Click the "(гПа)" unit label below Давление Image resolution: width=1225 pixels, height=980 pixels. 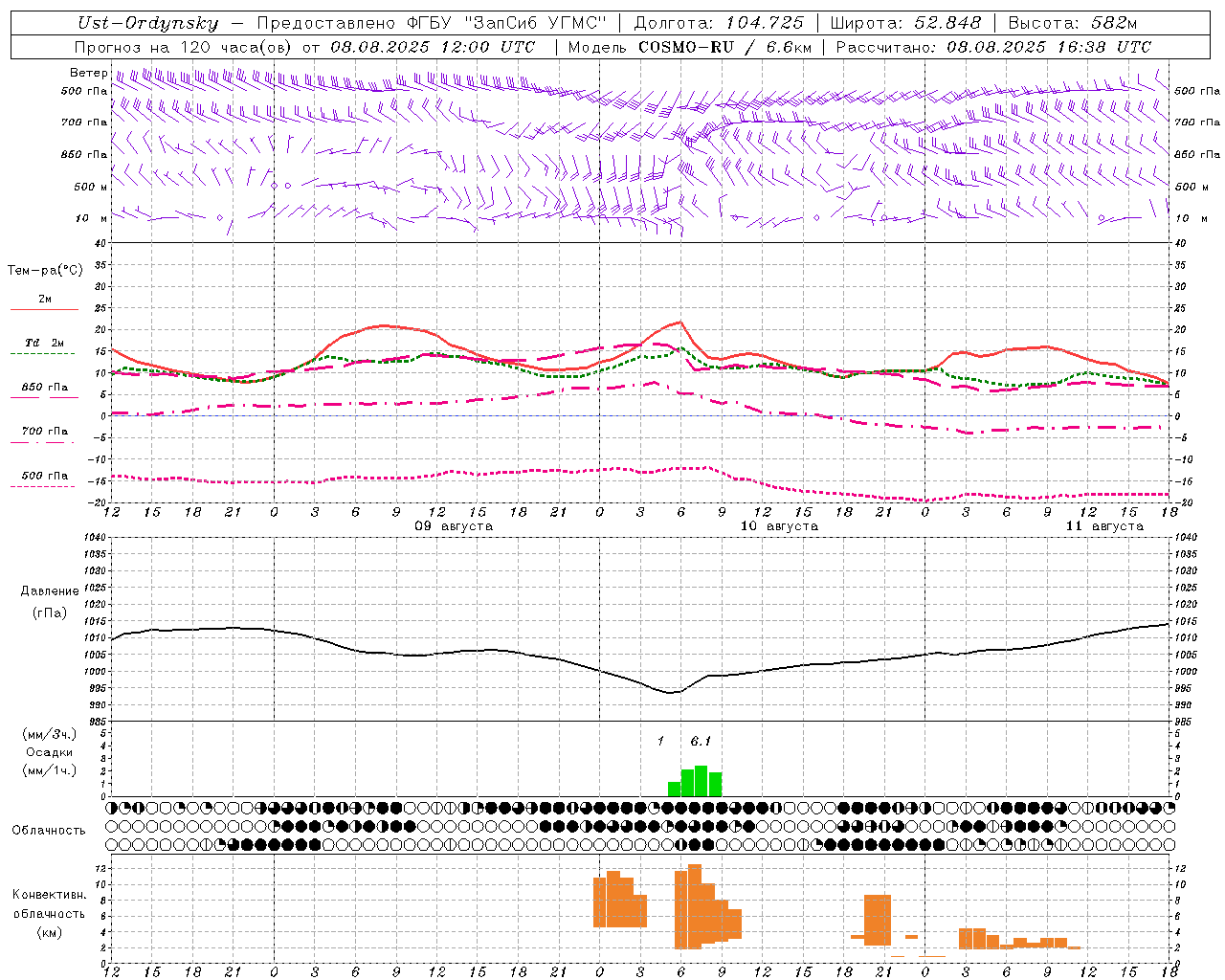(x=50, y=613)
